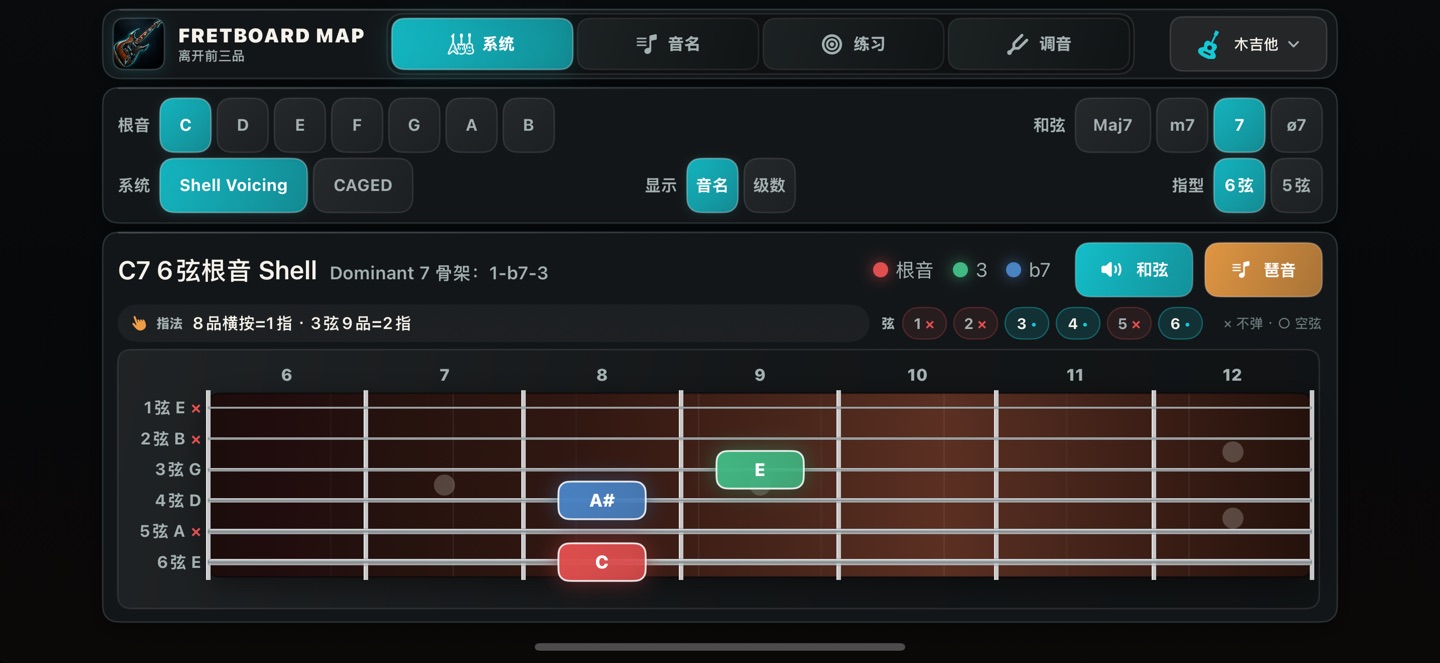1440x663 pixels.
Task: Select root note B
Action: point(528,125)
